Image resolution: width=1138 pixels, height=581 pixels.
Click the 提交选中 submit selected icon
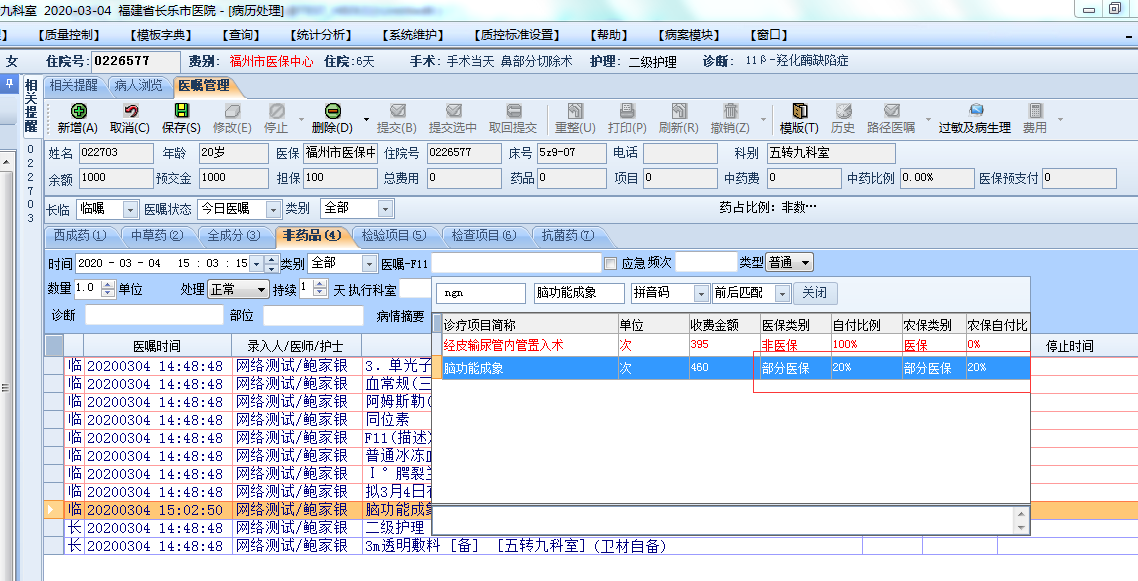click(454, 111)
